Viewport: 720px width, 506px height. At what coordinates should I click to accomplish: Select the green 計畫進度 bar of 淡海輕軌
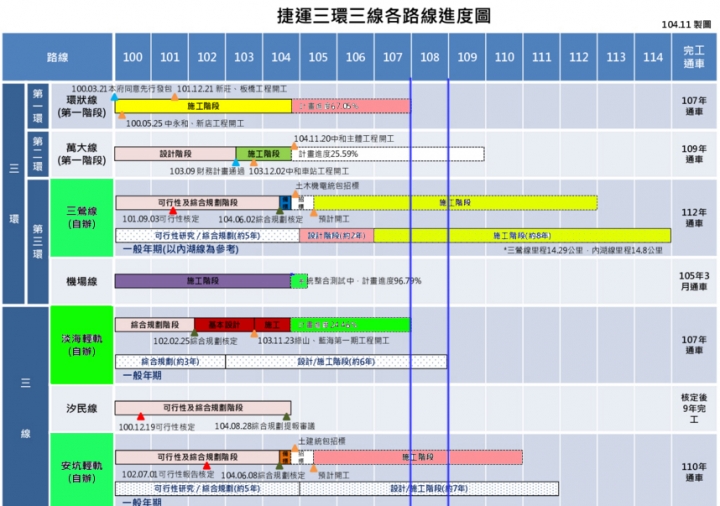350,325
